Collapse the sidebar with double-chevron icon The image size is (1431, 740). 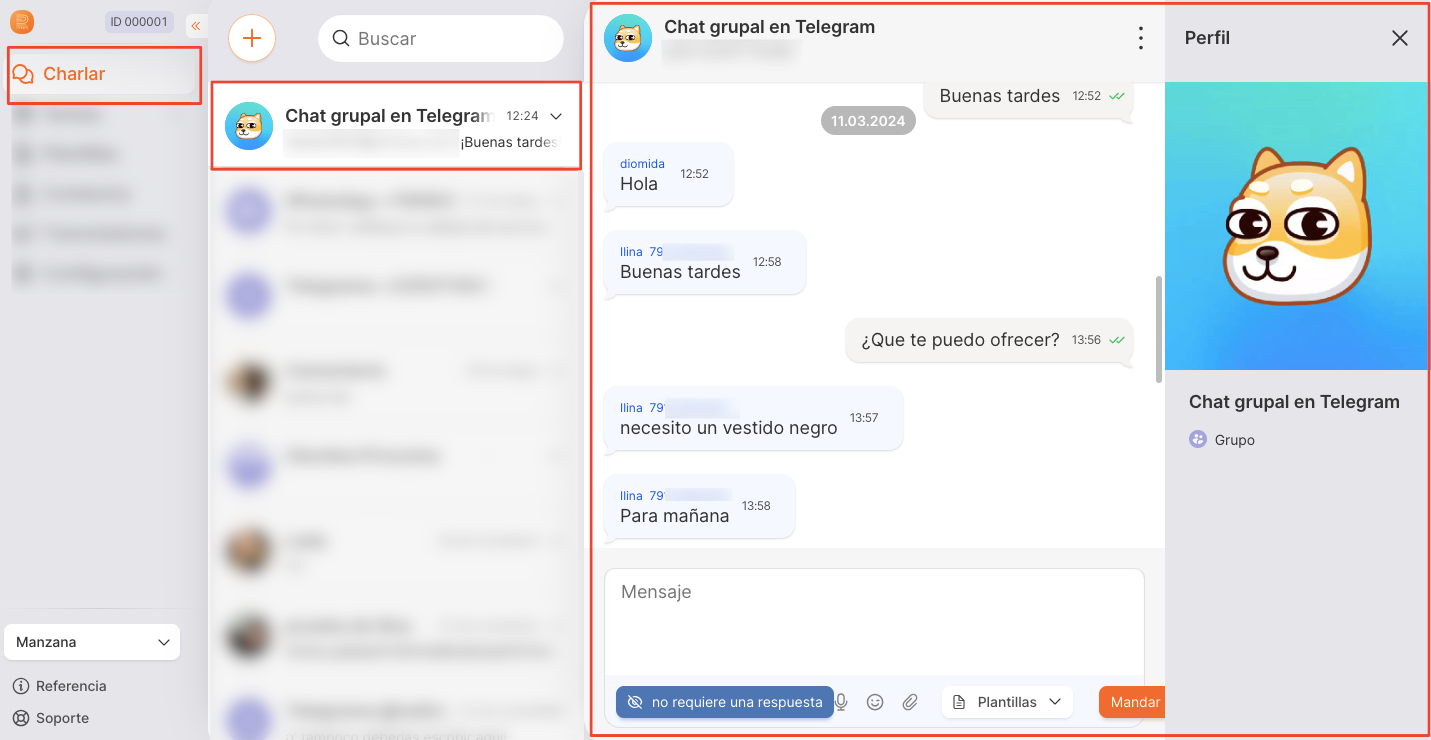click(196, 26)
